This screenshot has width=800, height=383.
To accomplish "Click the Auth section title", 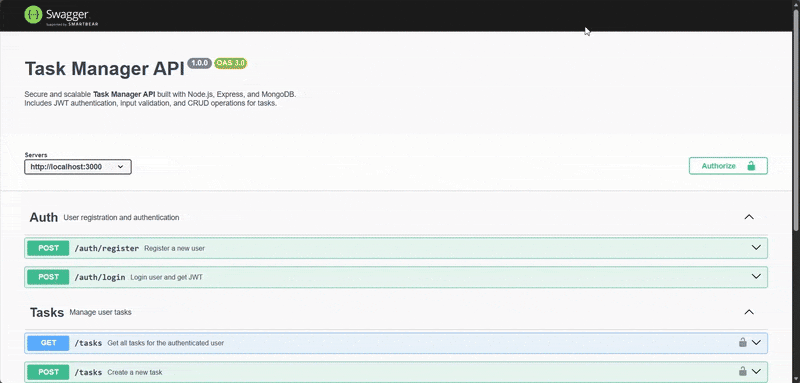I will tap(43, 217).
